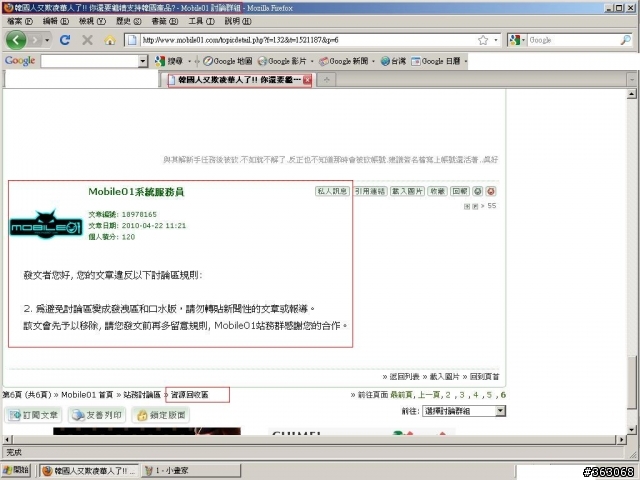Switch to 1 - 小畫家 taskbar window
This screenshot has width=640, height=480.
[x=191, y=471]
